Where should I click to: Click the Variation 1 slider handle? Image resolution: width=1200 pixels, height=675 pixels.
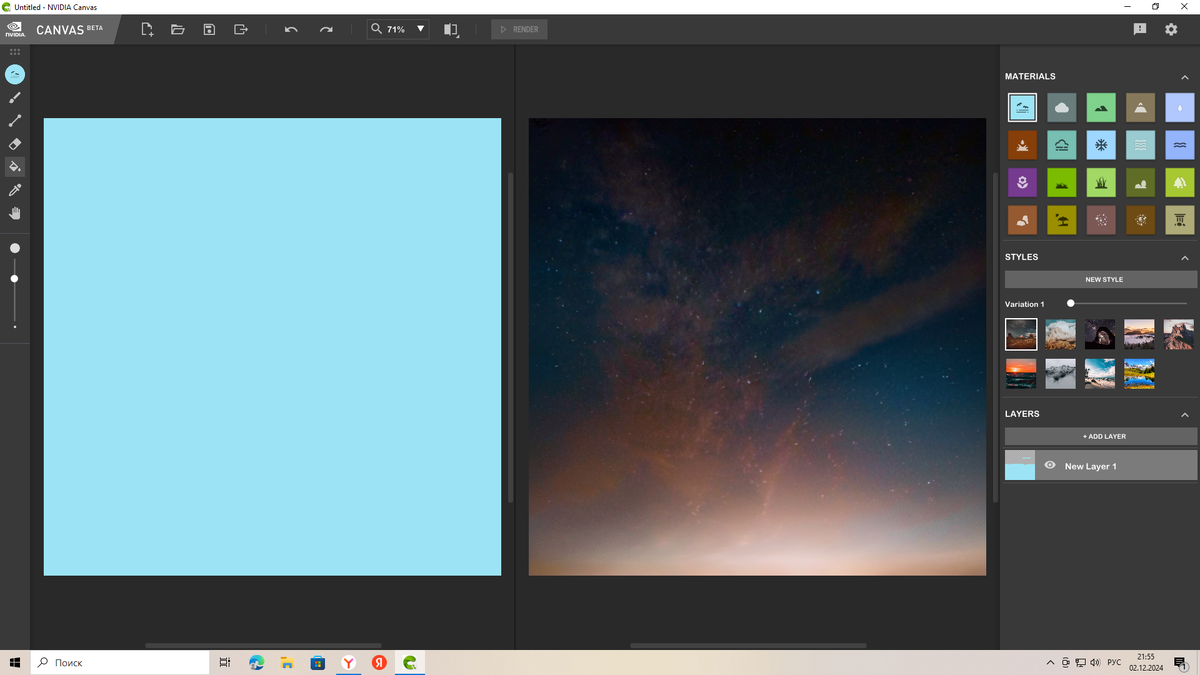pyautogui.click(x=1071, y=303)
